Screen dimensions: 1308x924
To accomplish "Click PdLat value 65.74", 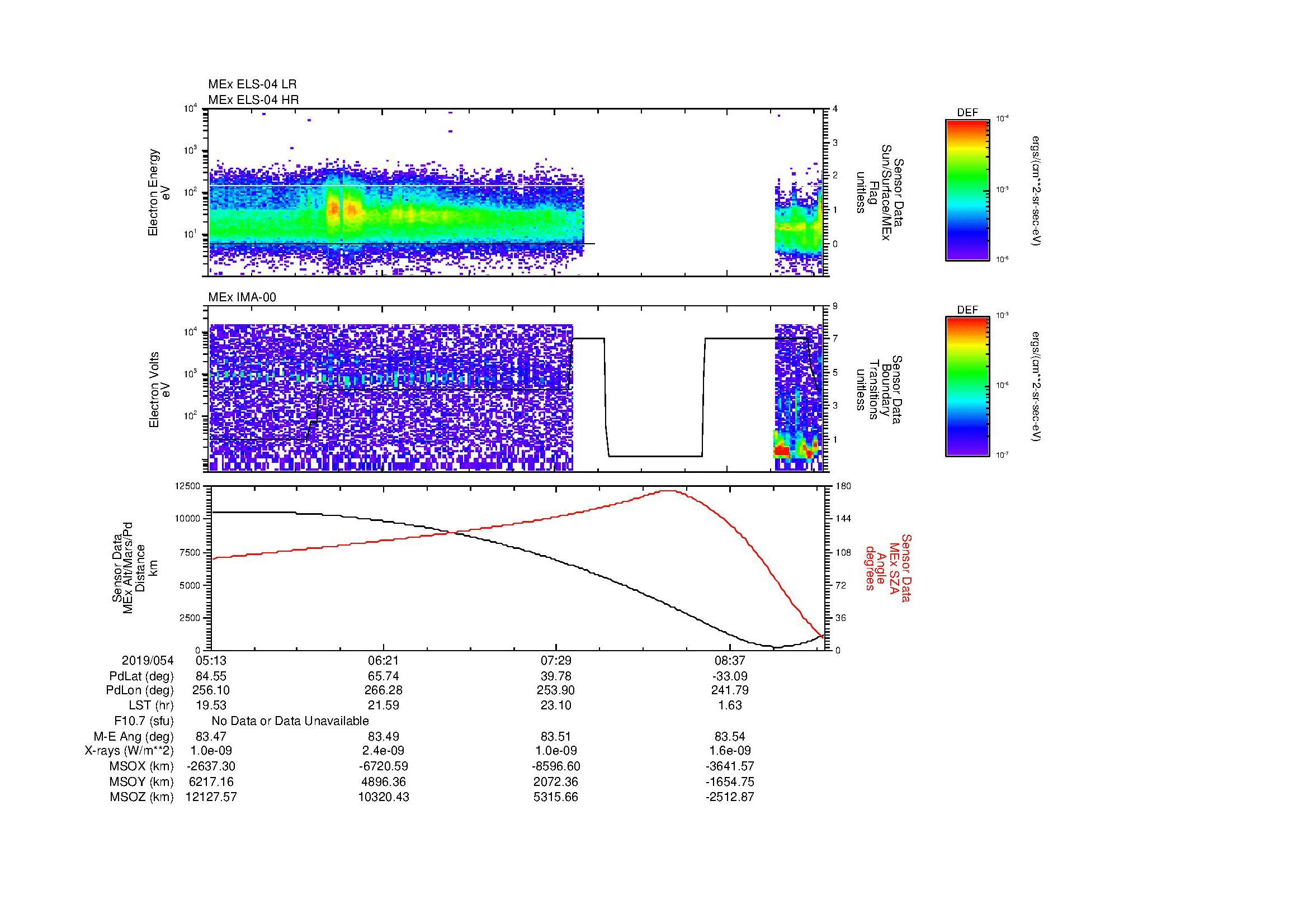I will [384, 676].
